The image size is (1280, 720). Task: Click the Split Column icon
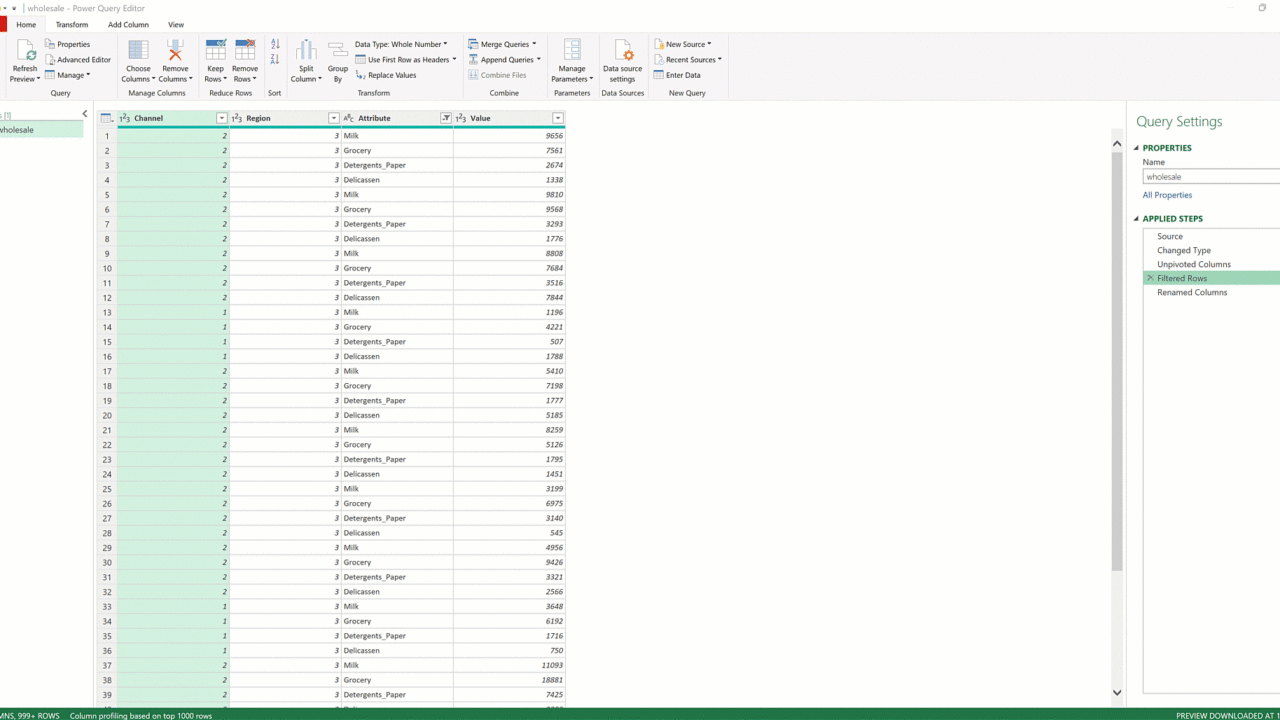[306, 52]
